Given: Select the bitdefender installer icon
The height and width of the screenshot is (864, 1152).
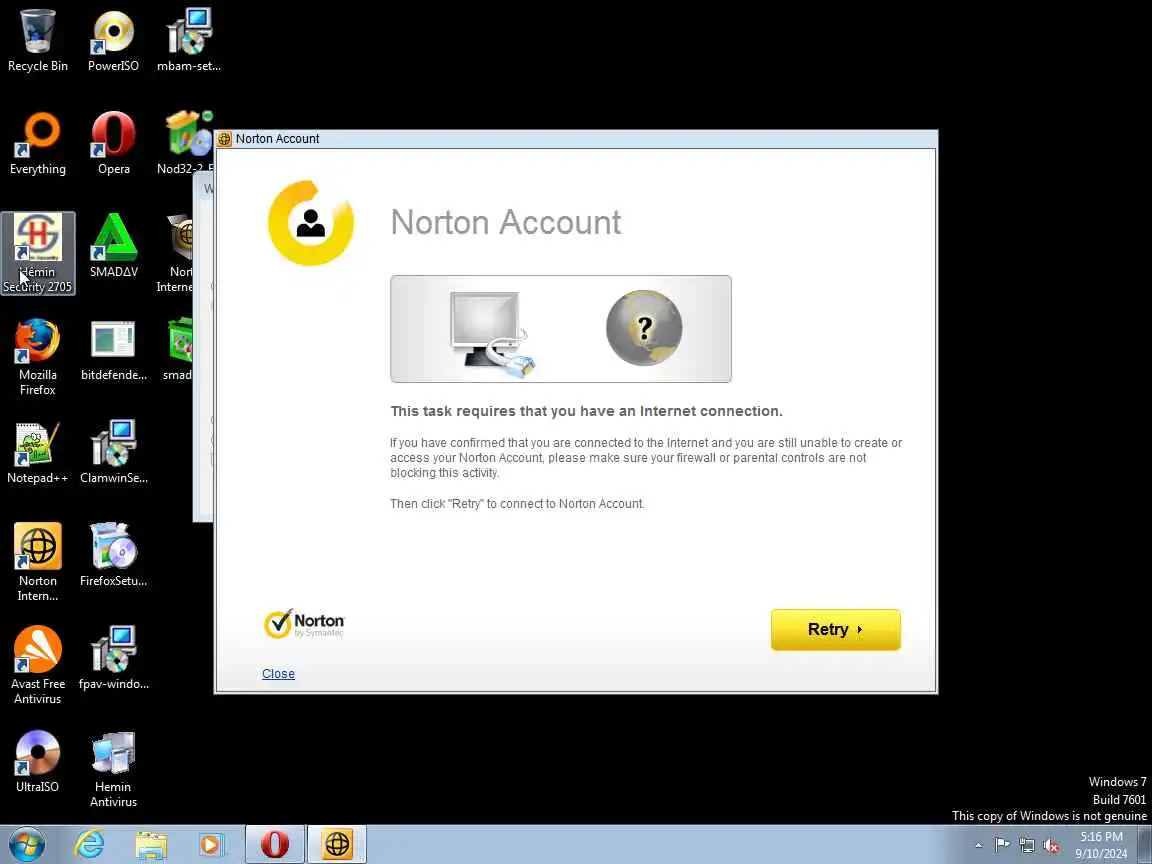Looking at the screenshot, I should [113, 350].
